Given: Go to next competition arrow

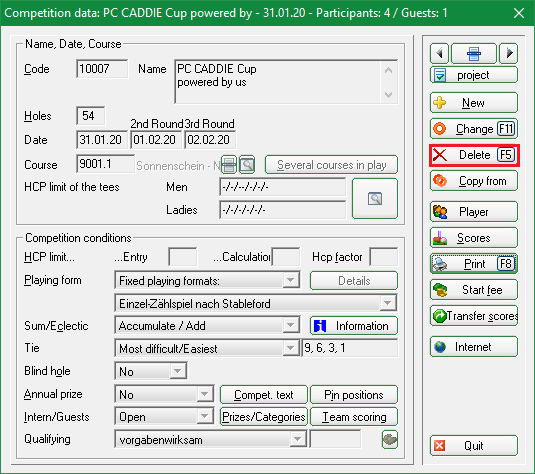Looking at the screenshot, I should click(x=509, y=53).
